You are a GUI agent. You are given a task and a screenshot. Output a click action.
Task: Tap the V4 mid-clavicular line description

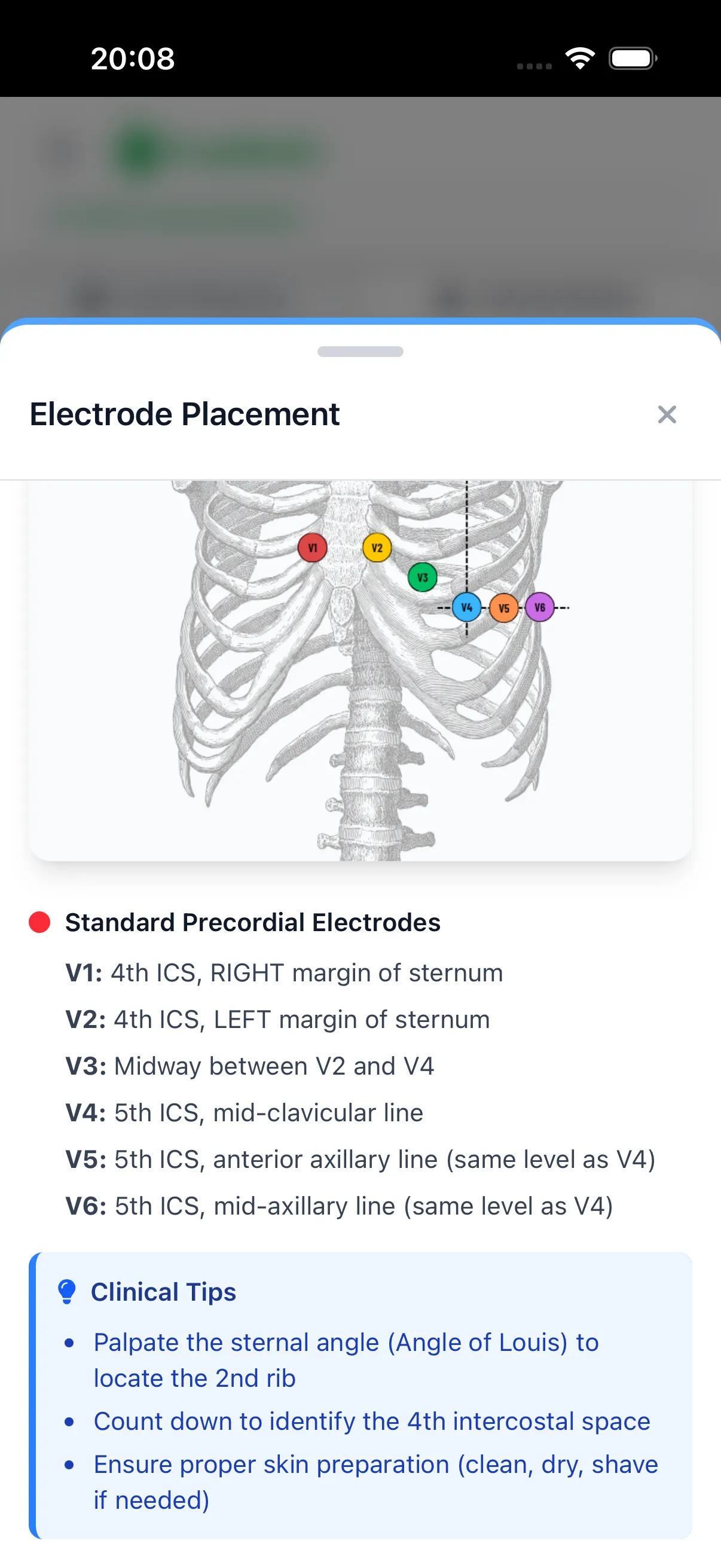[x=244, y=1113]
